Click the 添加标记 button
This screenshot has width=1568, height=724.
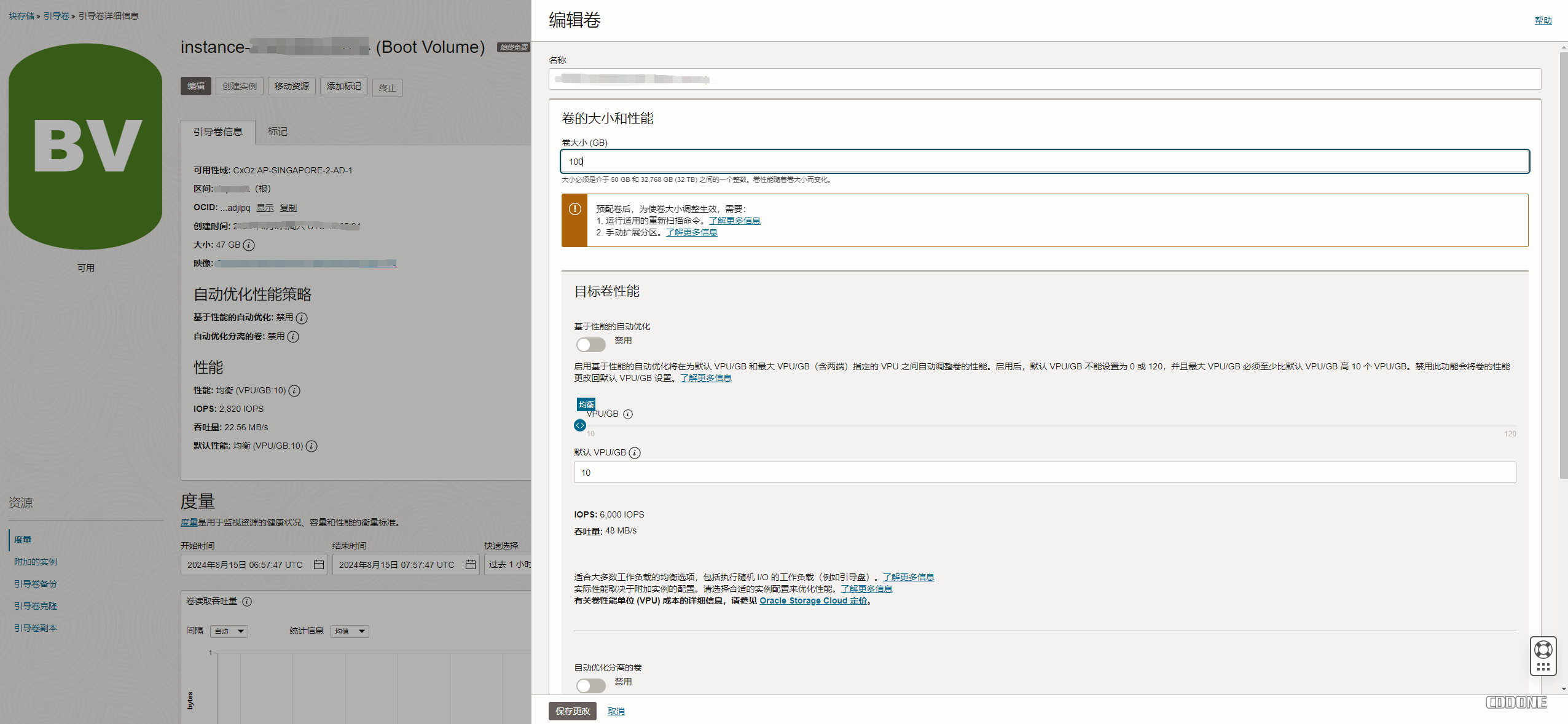(x=344, y=86)
